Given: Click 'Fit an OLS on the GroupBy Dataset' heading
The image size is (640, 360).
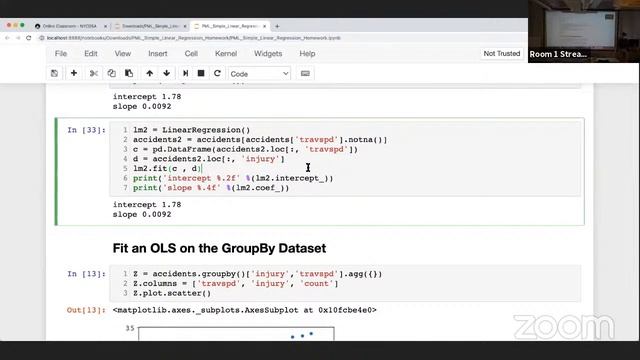Looking at the screenshot, I should pos(219,248).
